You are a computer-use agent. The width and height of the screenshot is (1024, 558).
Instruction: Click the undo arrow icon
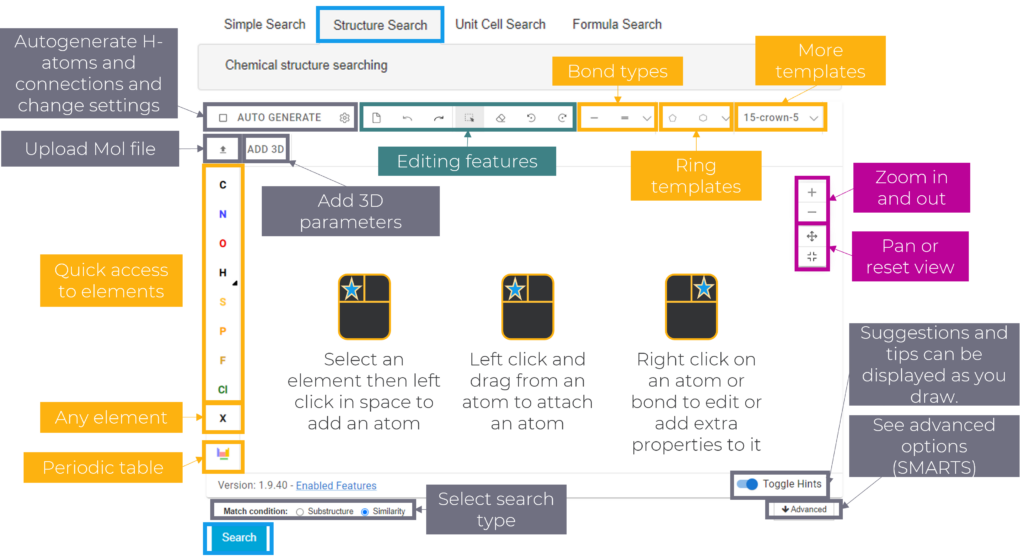[x=407, y=118]
